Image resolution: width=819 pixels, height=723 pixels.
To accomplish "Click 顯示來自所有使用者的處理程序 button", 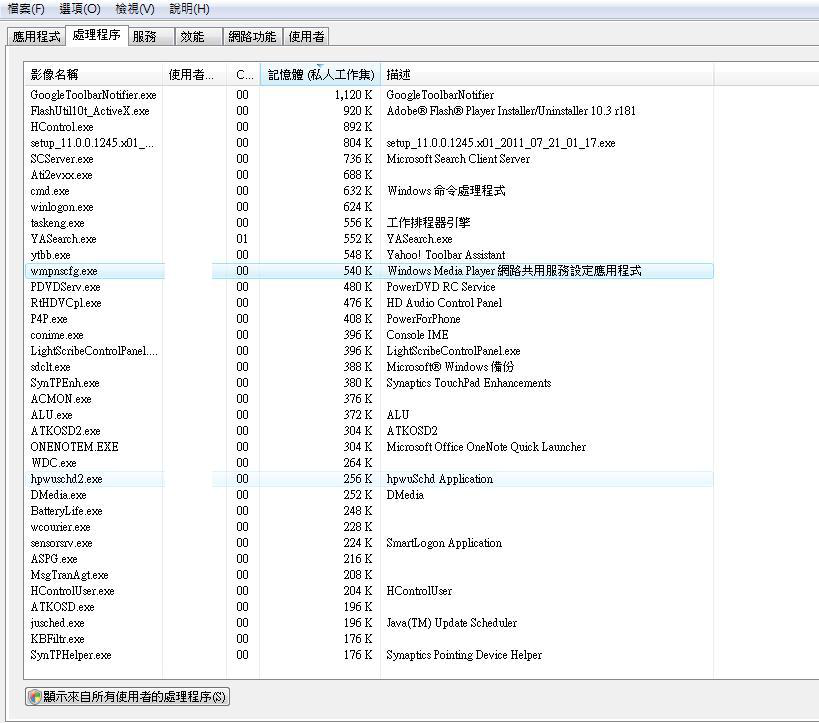I will tap(127, 697).
